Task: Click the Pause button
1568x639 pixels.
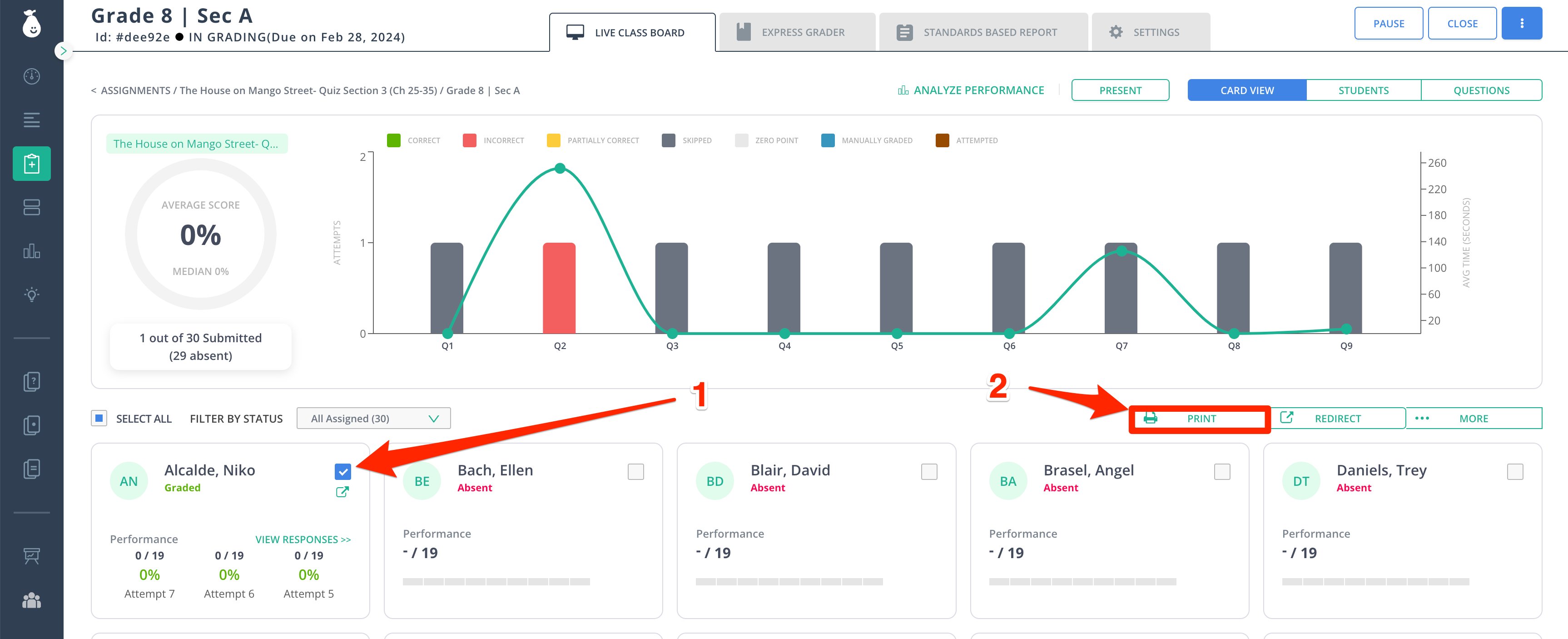Action: tap(1389, 23)
